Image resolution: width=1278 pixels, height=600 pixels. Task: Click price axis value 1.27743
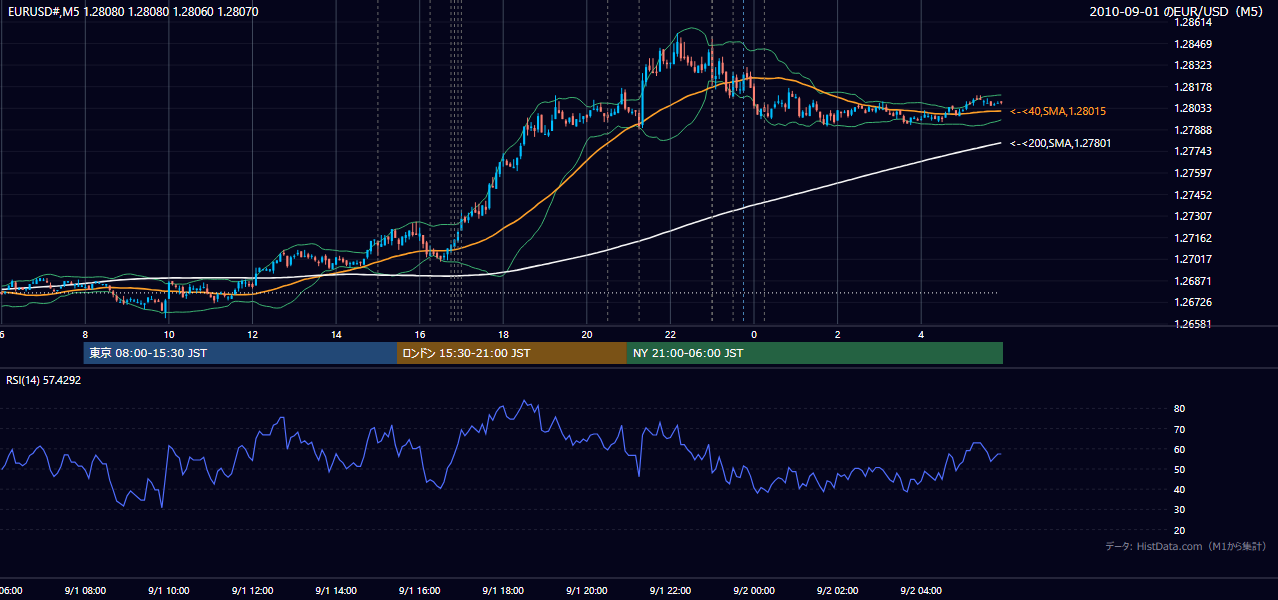[1193, 151]
